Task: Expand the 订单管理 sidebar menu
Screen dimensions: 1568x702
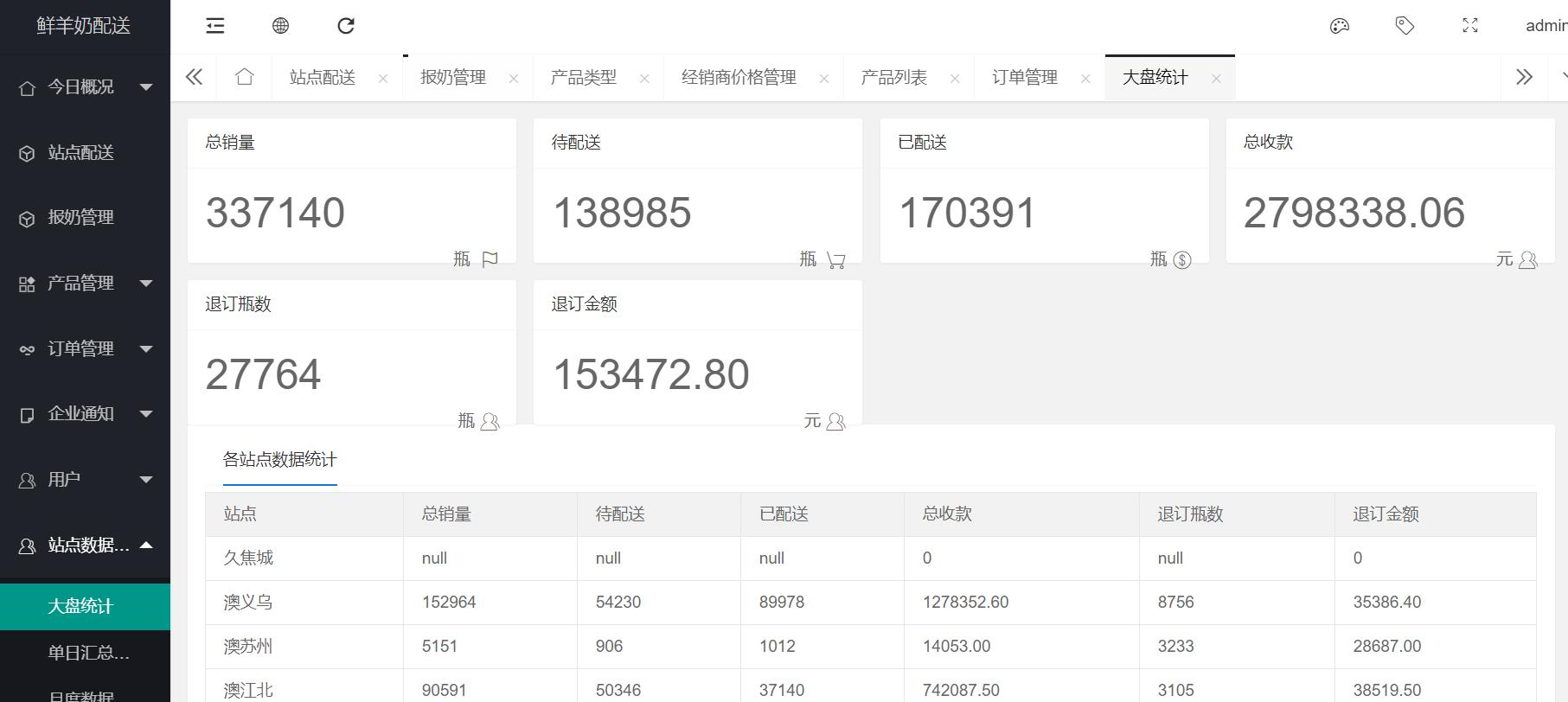Action: [85, 348]
